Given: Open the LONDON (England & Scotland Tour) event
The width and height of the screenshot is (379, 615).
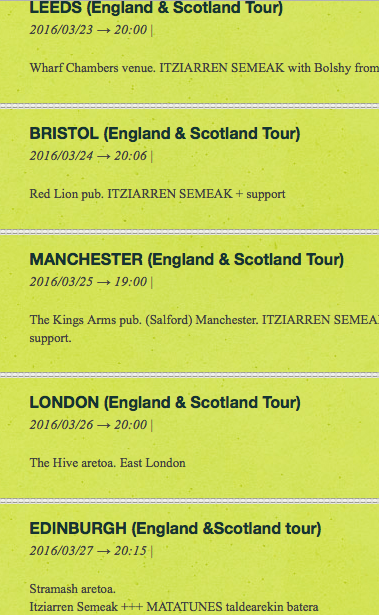Looking at the screenshot, I should [165, 403].
